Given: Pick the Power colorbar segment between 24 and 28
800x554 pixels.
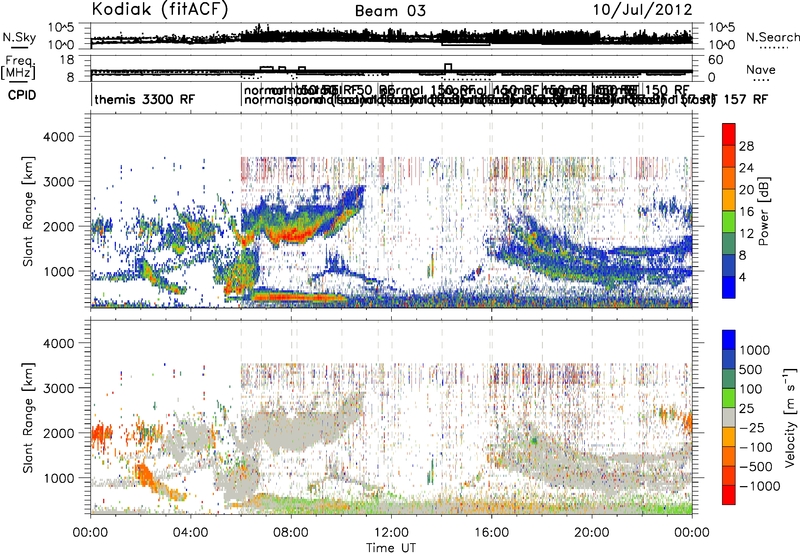Looking at the screenshot, I should [729, 156].
